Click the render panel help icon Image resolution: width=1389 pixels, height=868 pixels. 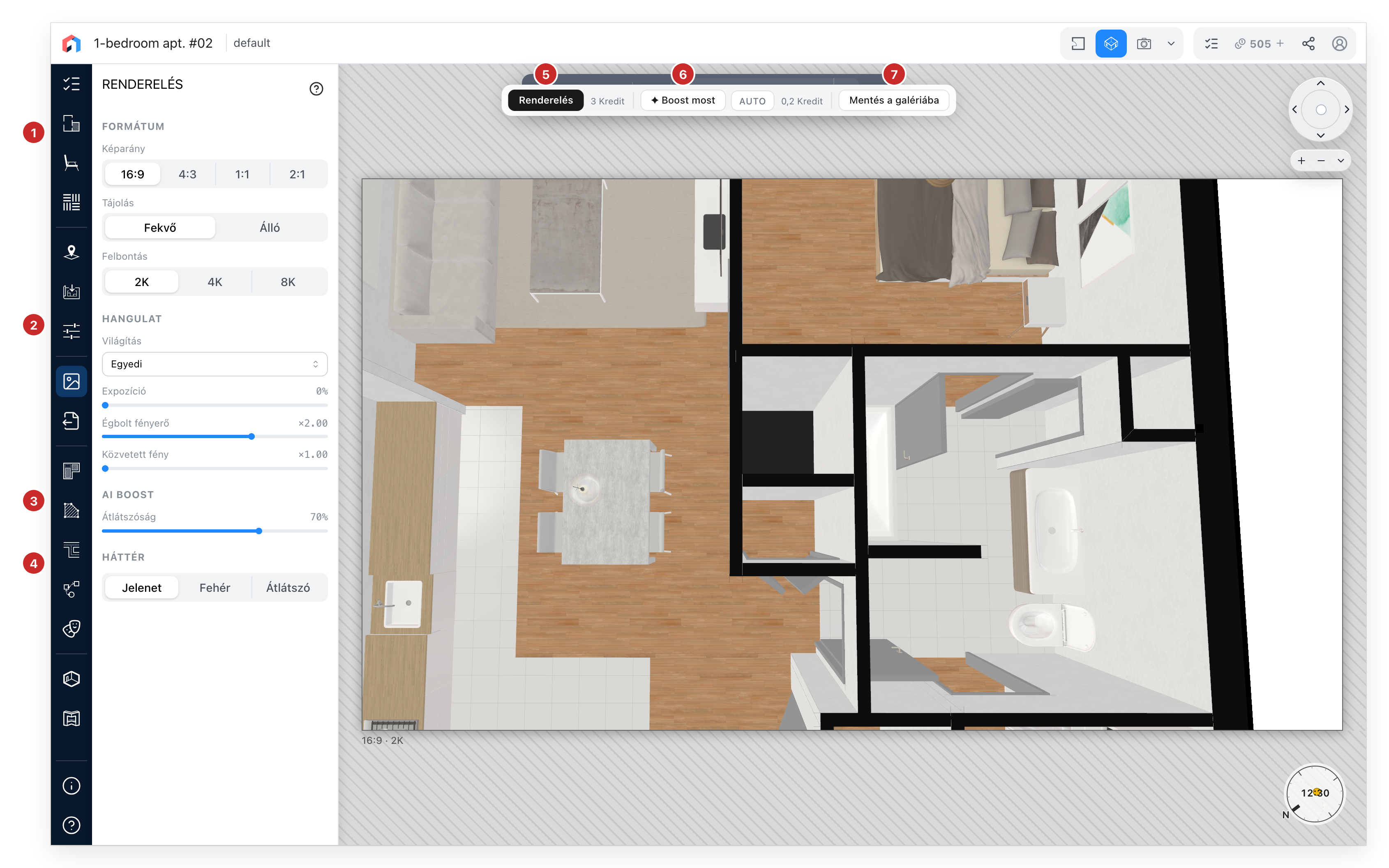pyautogui.click(x=316, y=89)
